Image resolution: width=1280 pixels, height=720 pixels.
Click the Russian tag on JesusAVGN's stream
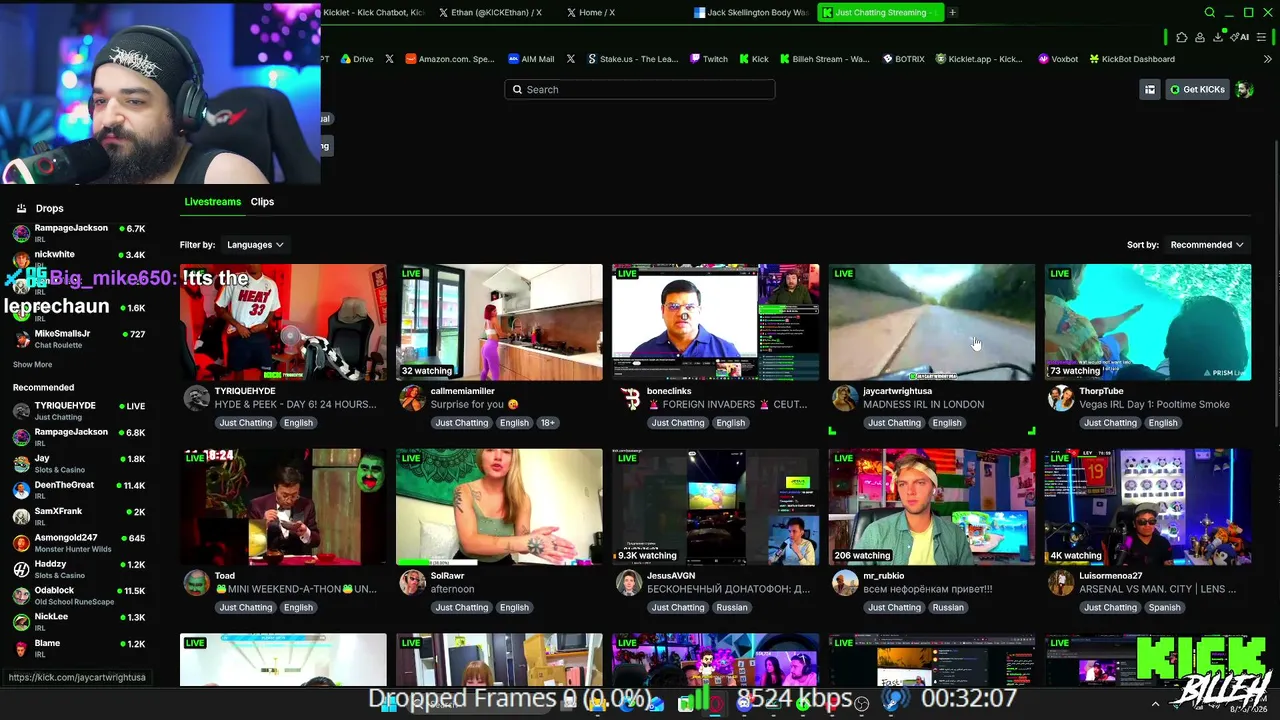click(x=731, y=608)
